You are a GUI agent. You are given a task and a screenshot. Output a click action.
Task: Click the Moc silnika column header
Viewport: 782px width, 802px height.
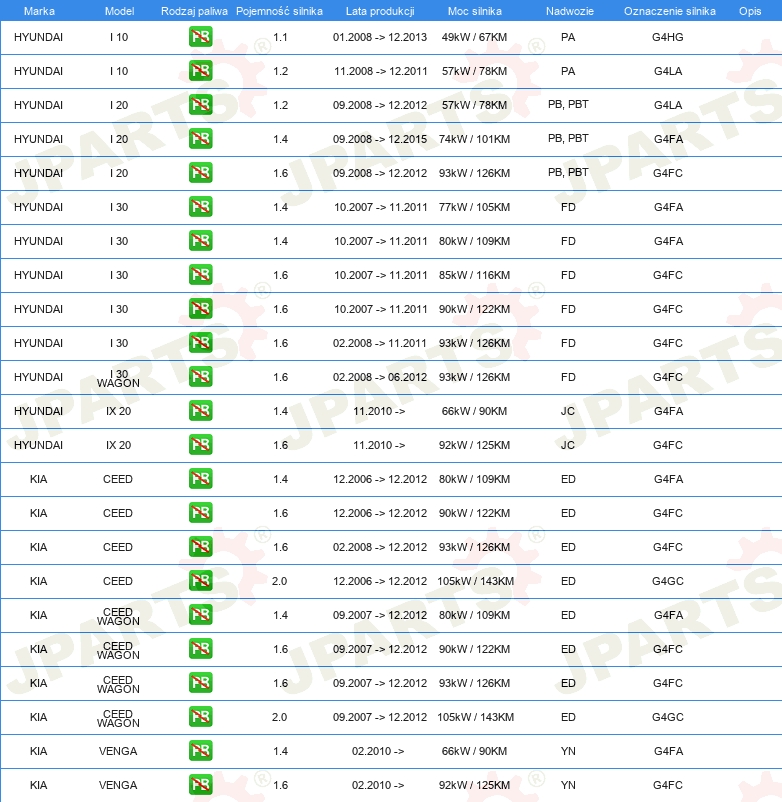[475, 11]
